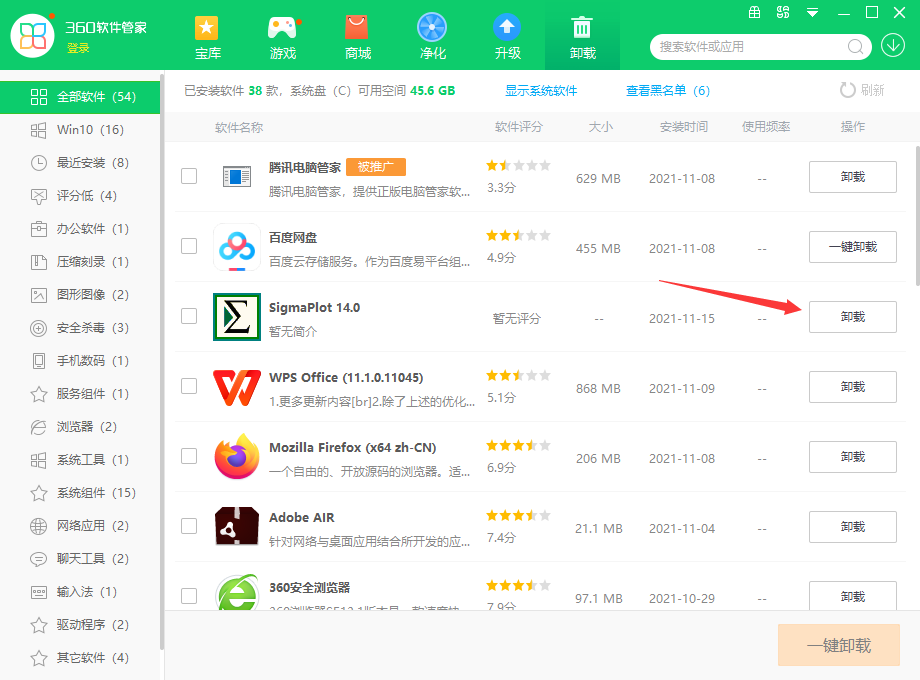This screenshot has width=920, height=680.
Task: Uninstall WPS Office with 卸载 button
Action: [x=853, y=387]
